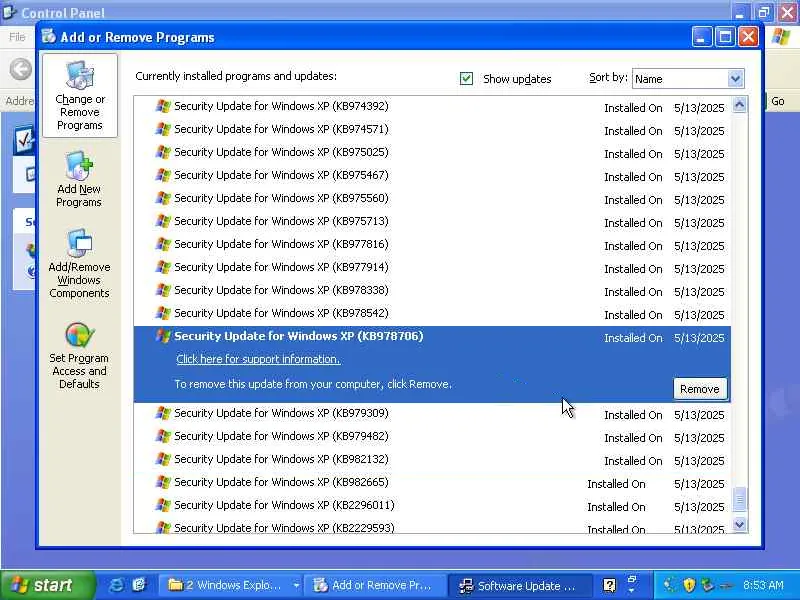Click Internet Explorer quick launch icon
Image resolution: width=800 pixels, height=600 pixels.
[x=116, y=585]
